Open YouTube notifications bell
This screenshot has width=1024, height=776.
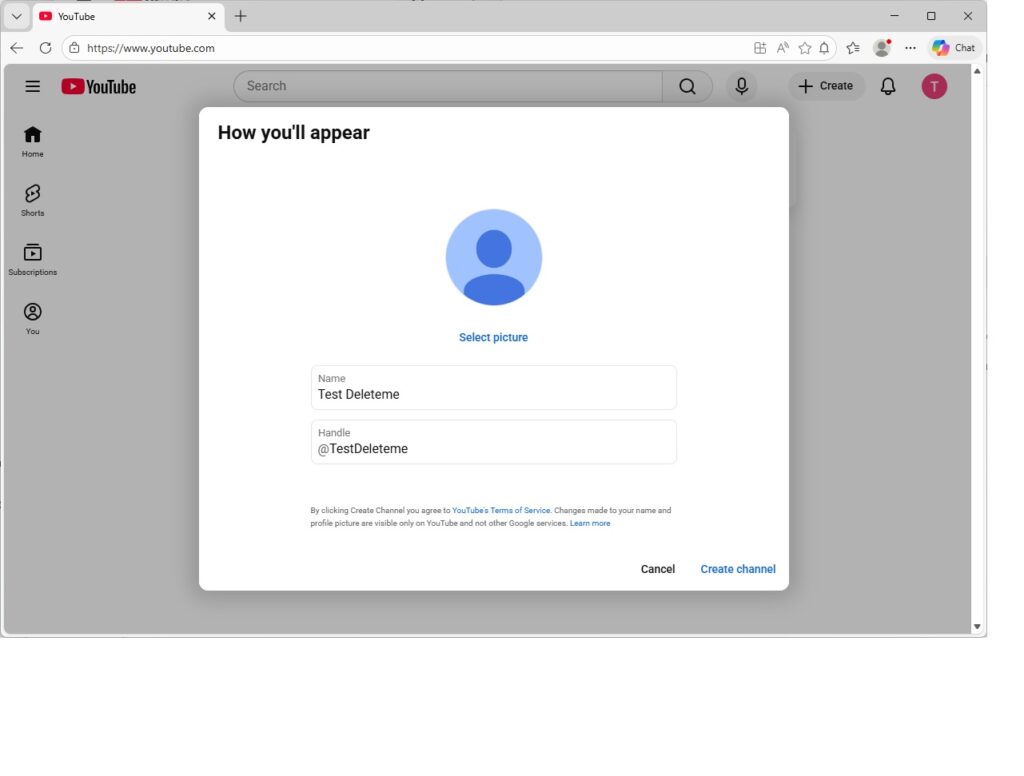(887, 86)
